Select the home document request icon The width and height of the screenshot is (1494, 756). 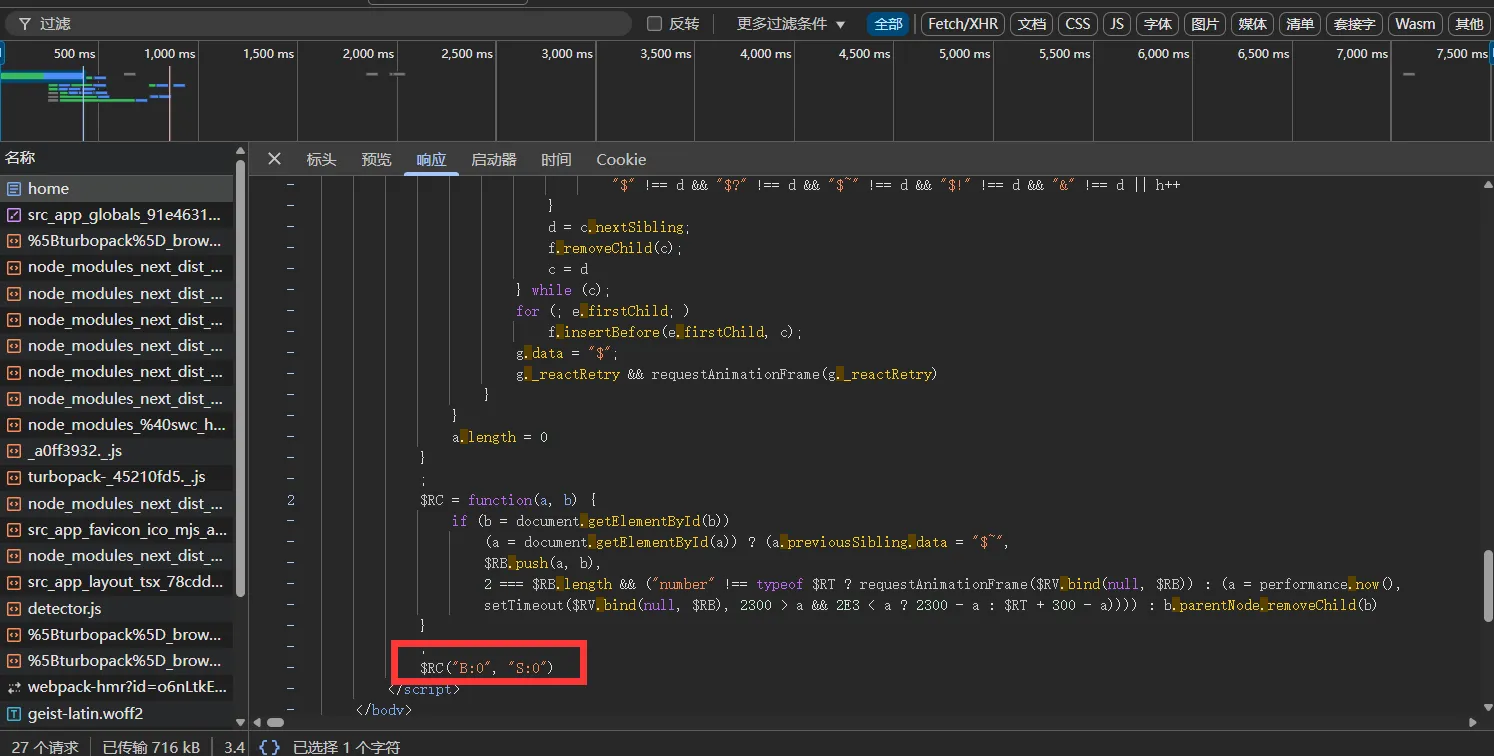(14, 189)
